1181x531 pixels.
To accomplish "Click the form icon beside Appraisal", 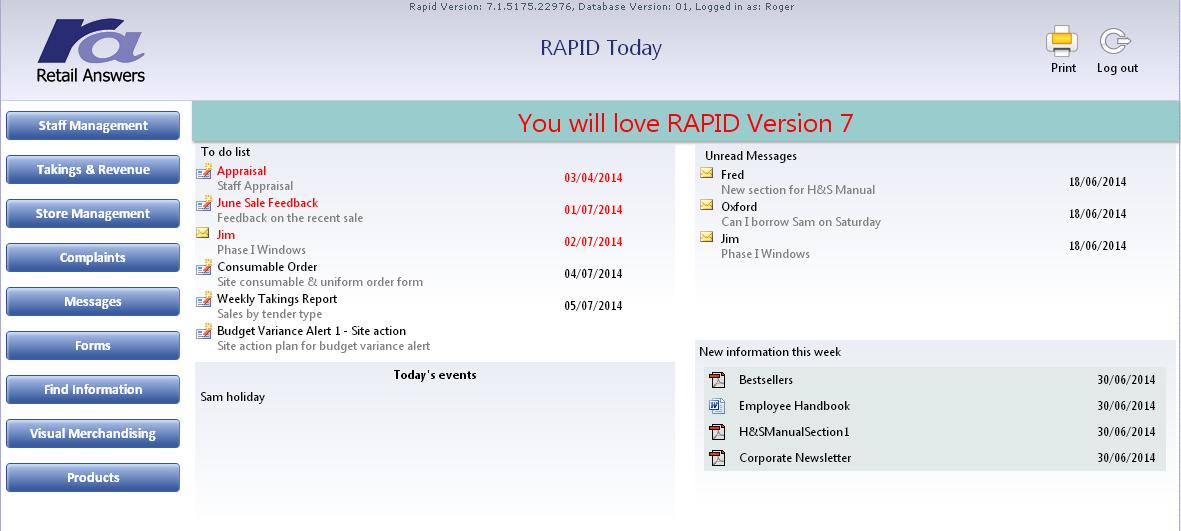I will tap(203, 172).
